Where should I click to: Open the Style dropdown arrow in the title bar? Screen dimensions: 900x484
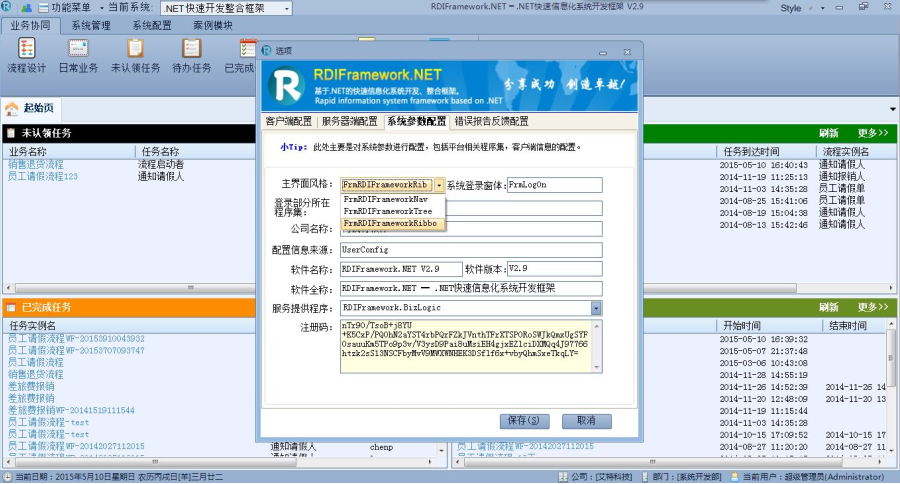point(823,8)
